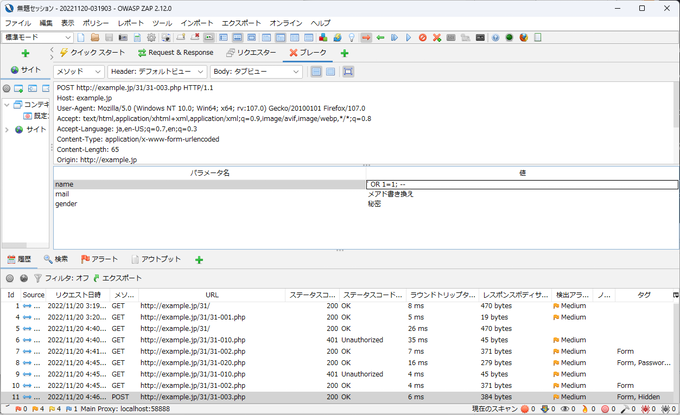The width and height of the screenshot is (680, 415).
Task: Click the history table column options button
Action: [676, 295]
